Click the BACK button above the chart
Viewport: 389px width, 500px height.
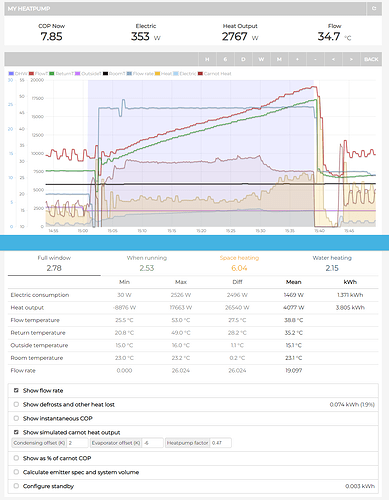371,59
